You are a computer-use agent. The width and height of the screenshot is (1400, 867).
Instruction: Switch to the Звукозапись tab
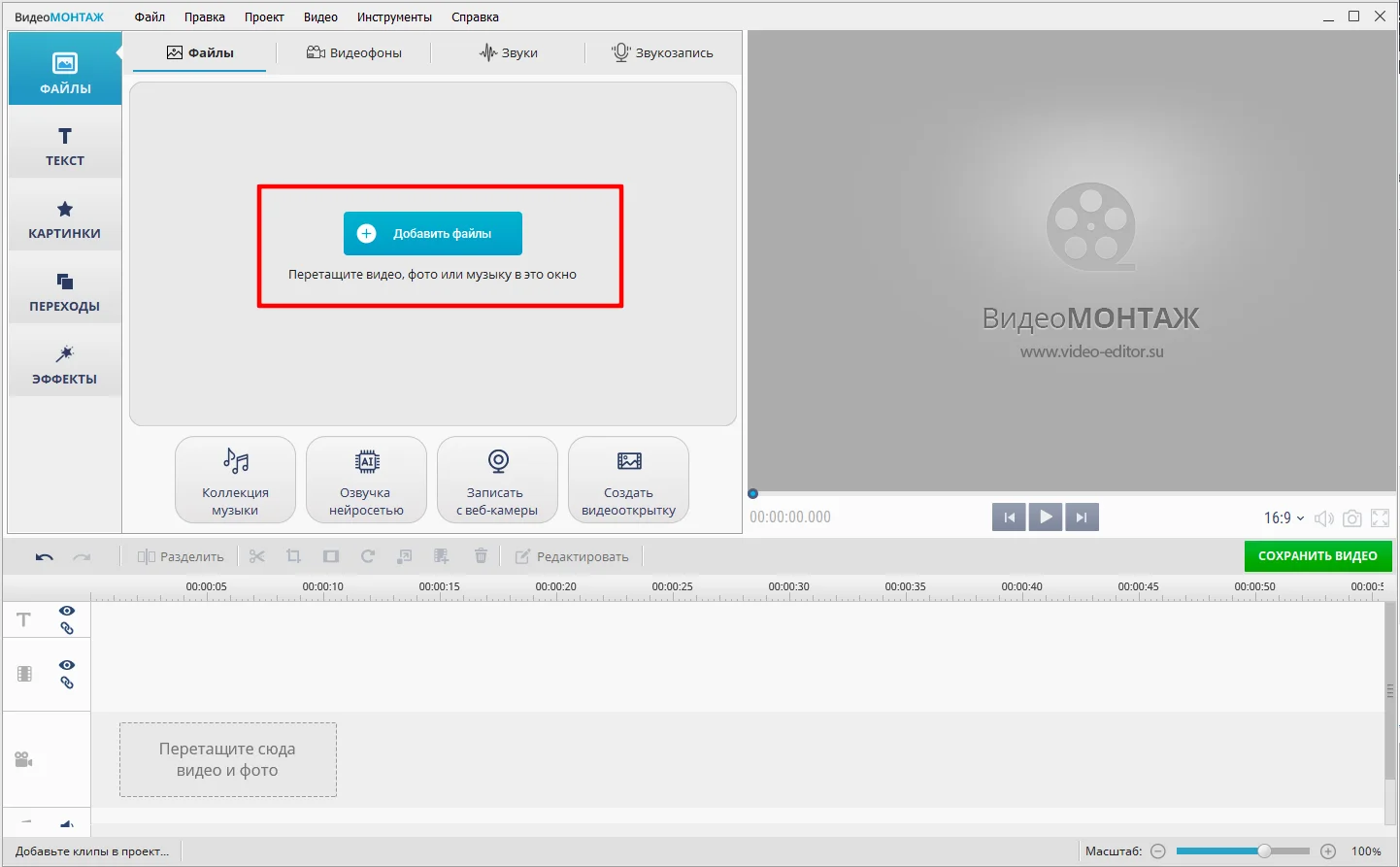[x=662, y=52]
